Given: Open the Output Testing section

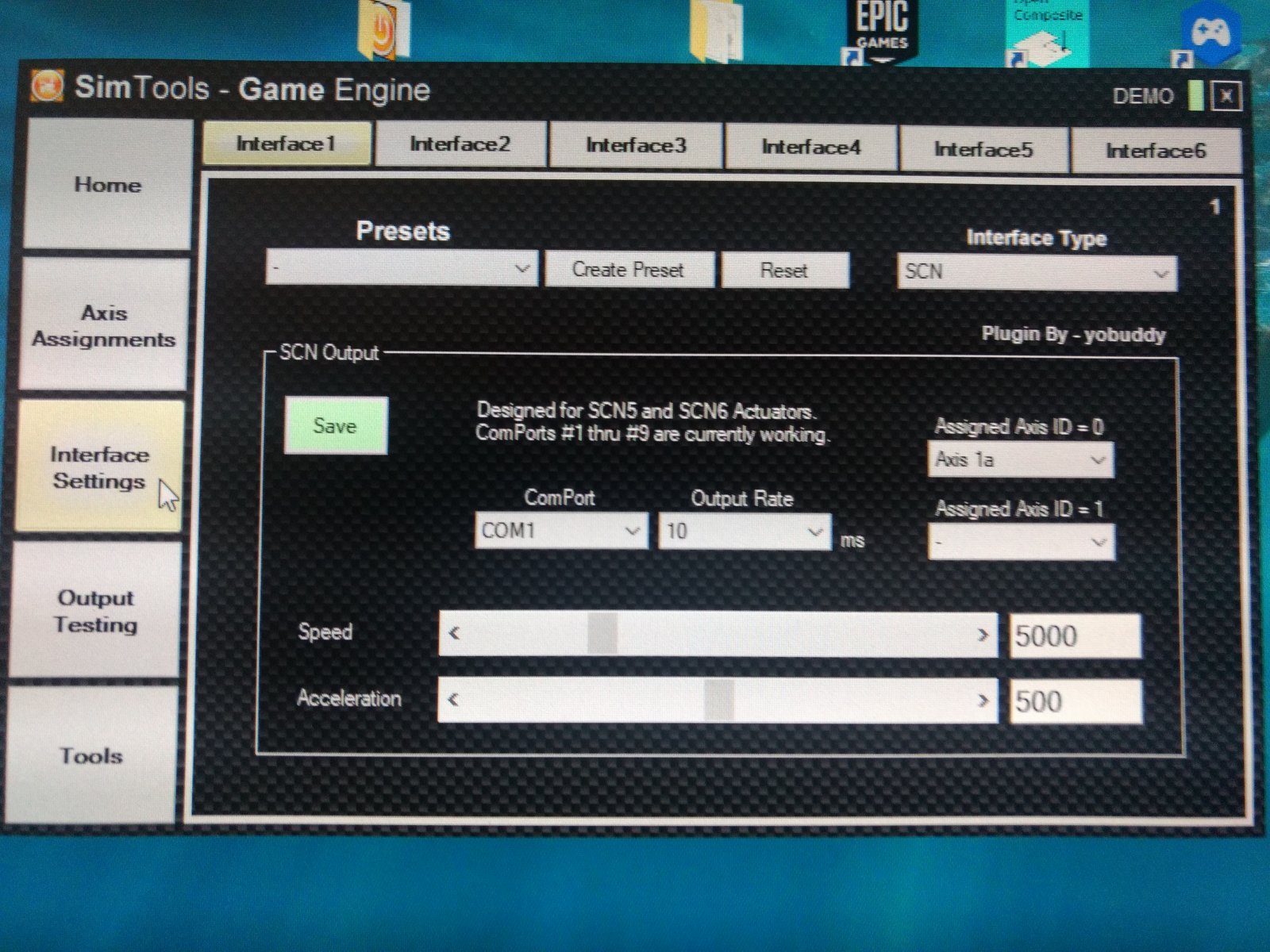Looking at the screenshot, I should [96, 611].
